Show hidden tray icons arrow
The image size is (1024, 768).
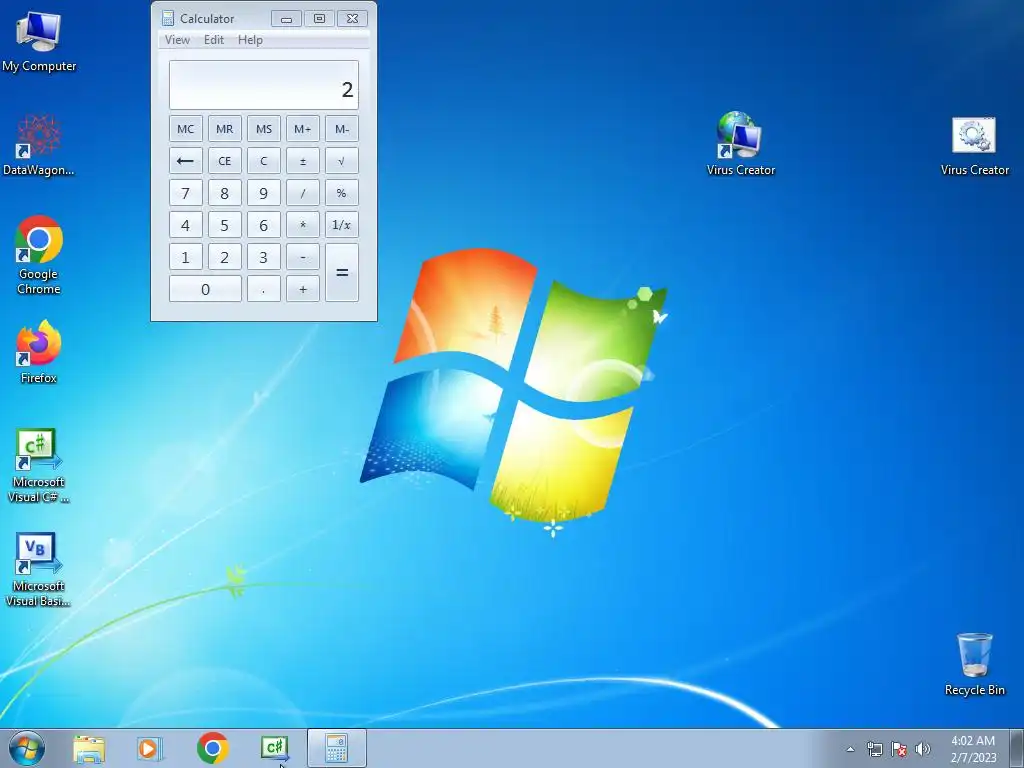pos(850,749)
